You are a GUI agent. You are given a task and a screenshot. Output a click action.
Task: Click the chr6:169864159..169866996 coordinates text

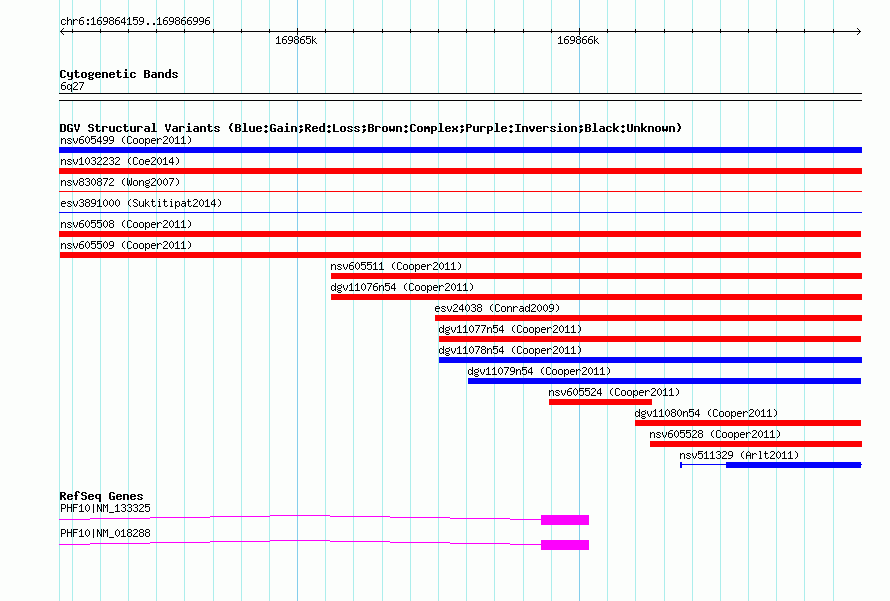click(135, 21)
